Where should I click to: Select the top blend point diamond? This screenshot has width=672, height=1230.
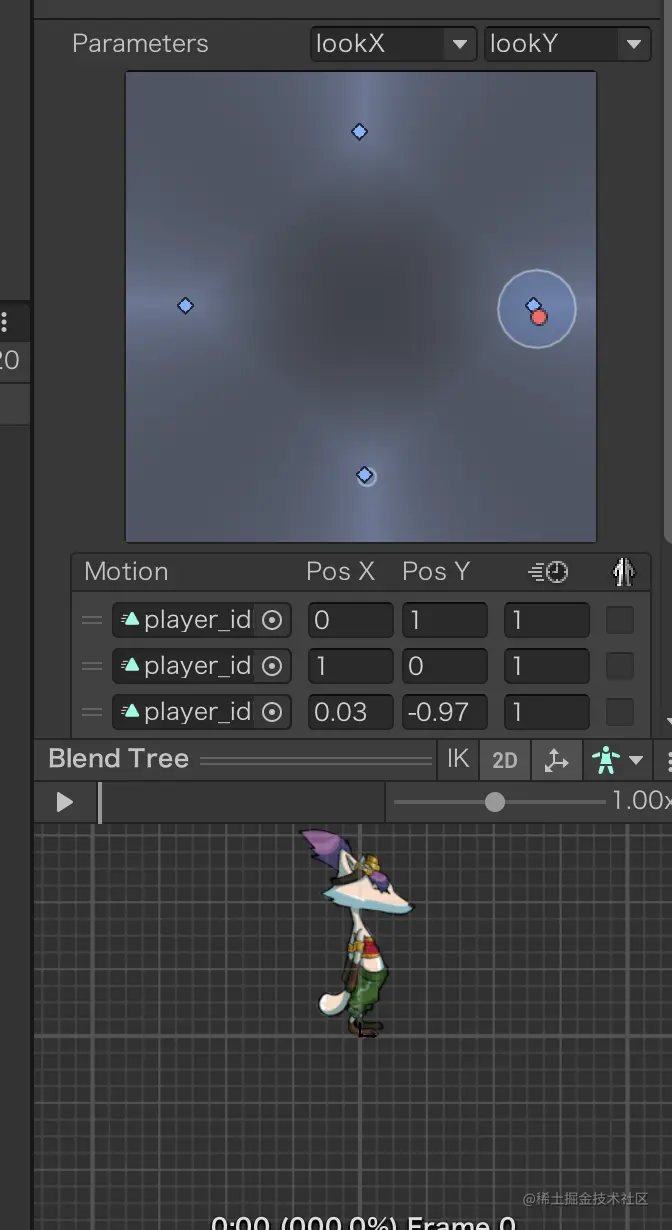click(360, 131)
